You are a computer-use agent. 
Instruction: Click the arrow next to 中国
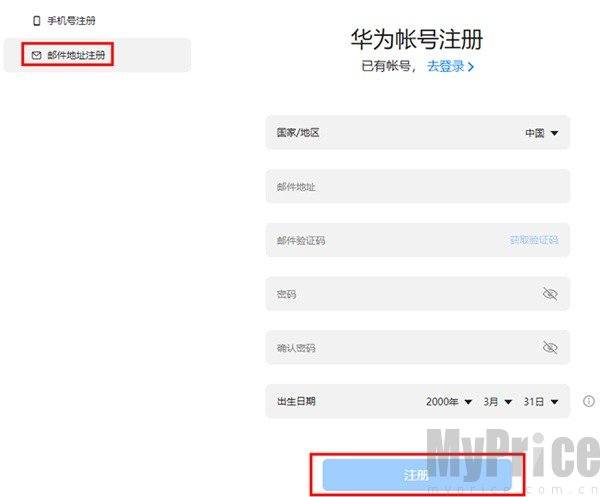coord(554,133)
